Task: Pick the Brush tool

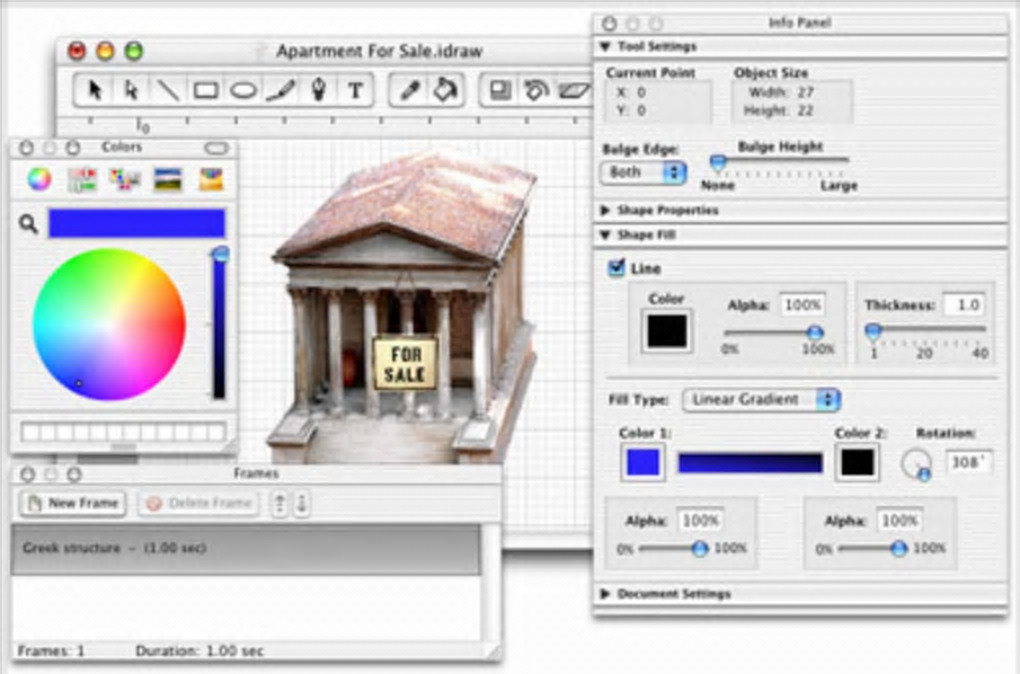Action: pos(281,90)
